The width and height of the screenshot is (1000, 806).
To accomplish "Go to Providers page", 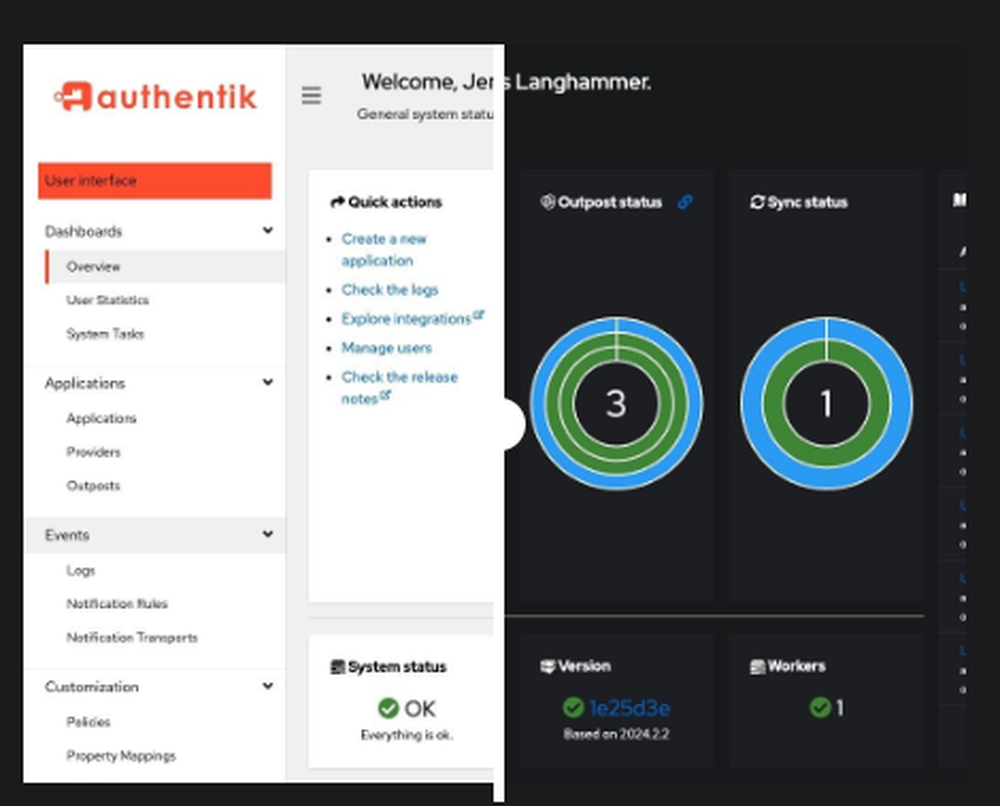I will point(94,452).
